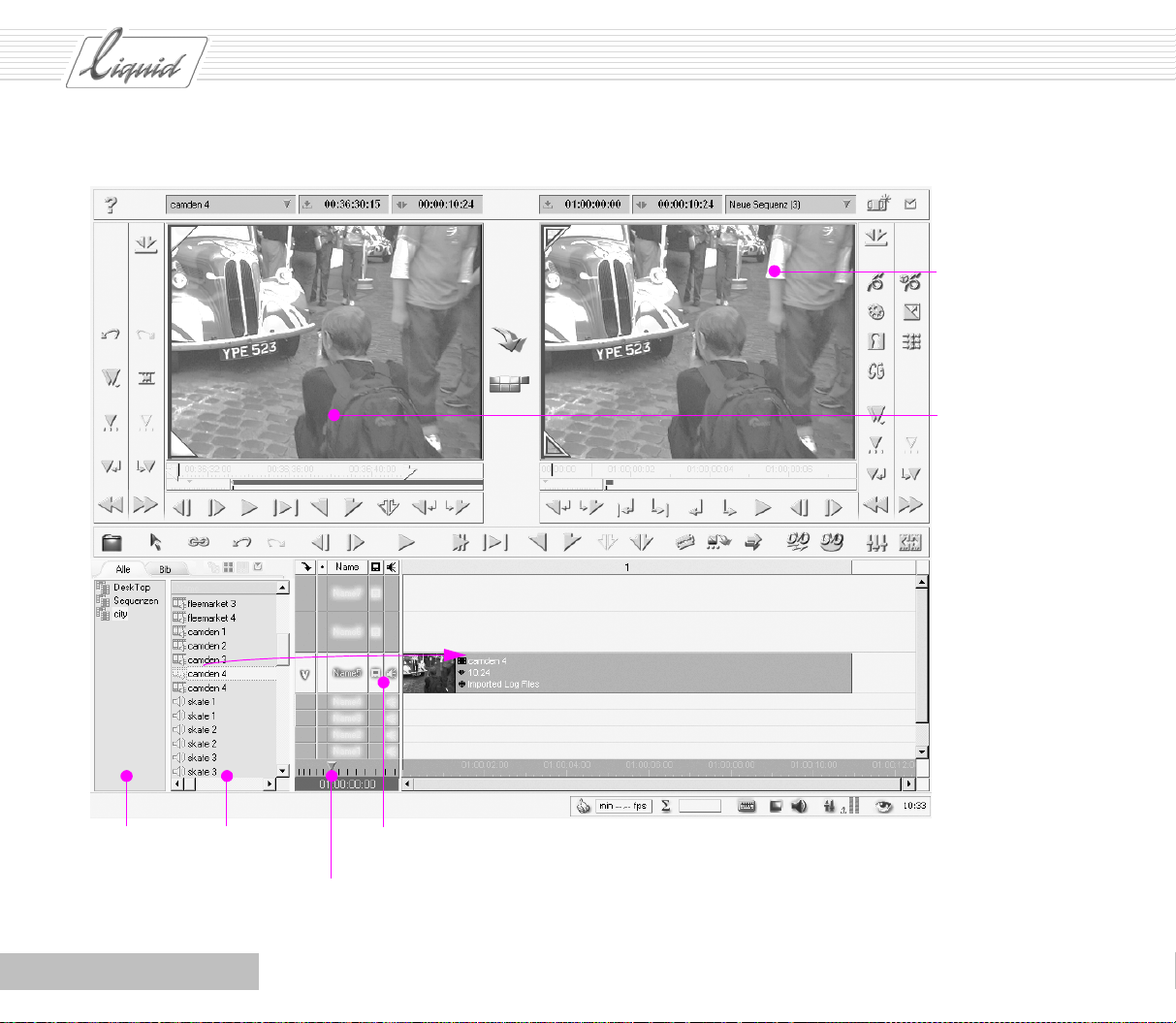The image size is (1176, 1023).
Task: Click the timeline vertical scrollbar down arrow
Action: [x=923, y=751]
